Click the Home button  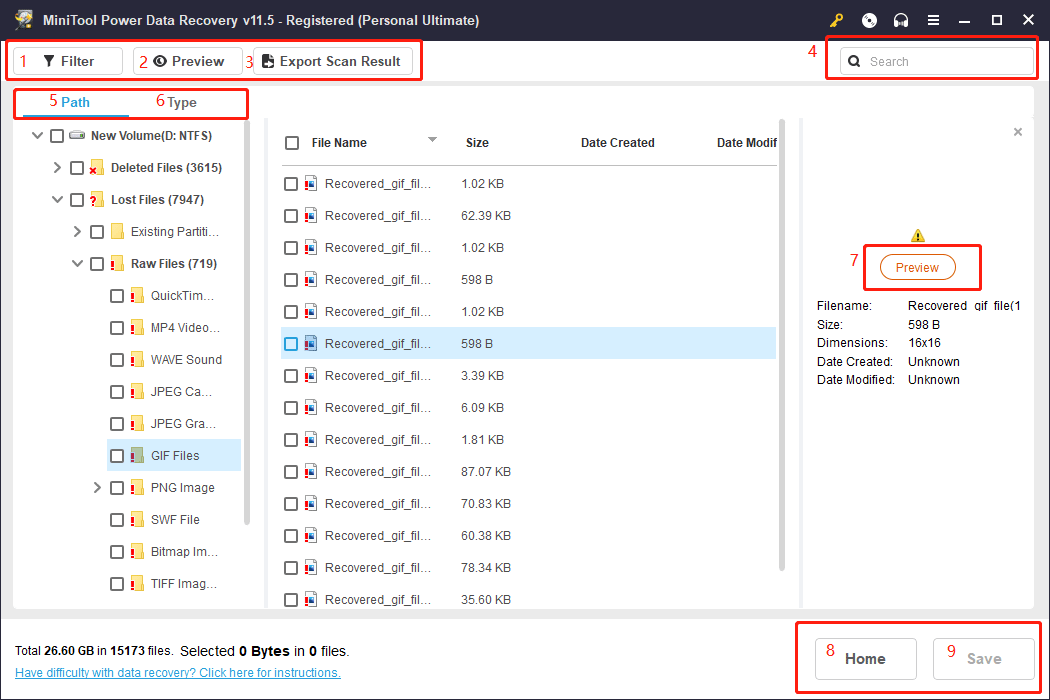pos(865,658)
